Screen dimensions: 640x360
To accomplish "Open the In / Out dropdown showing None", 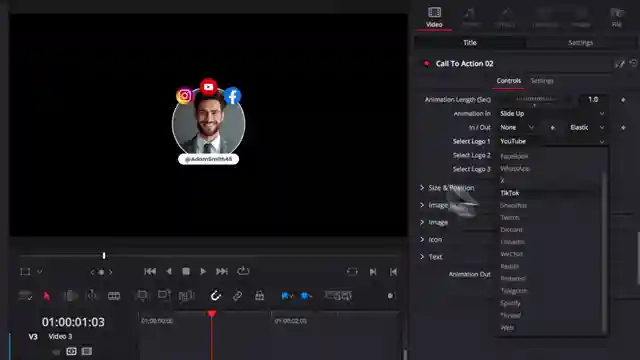I will point(517,127).
